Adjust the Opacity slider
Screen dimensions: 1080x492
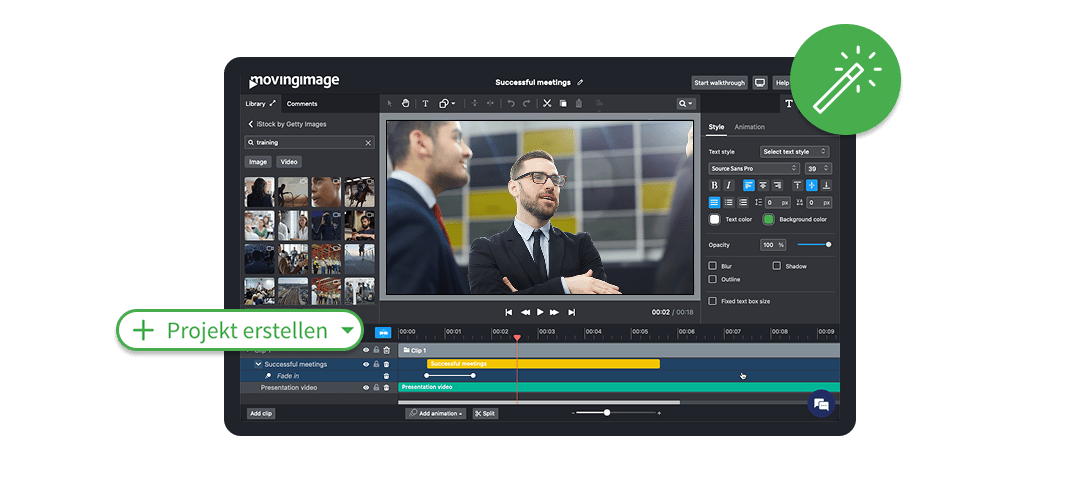click(814, 245)
